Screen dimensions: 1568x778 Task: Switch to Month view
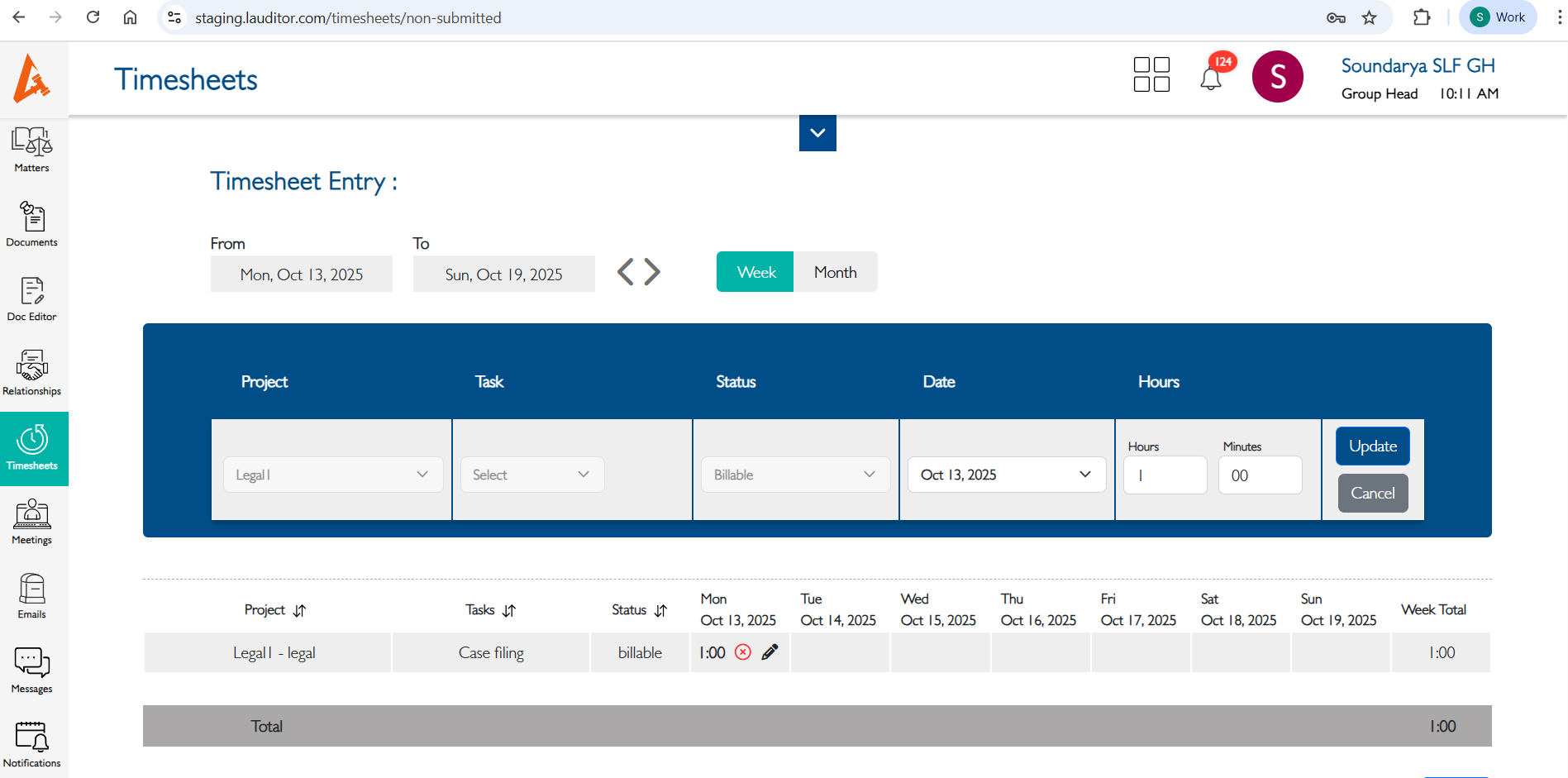(835, 272)
